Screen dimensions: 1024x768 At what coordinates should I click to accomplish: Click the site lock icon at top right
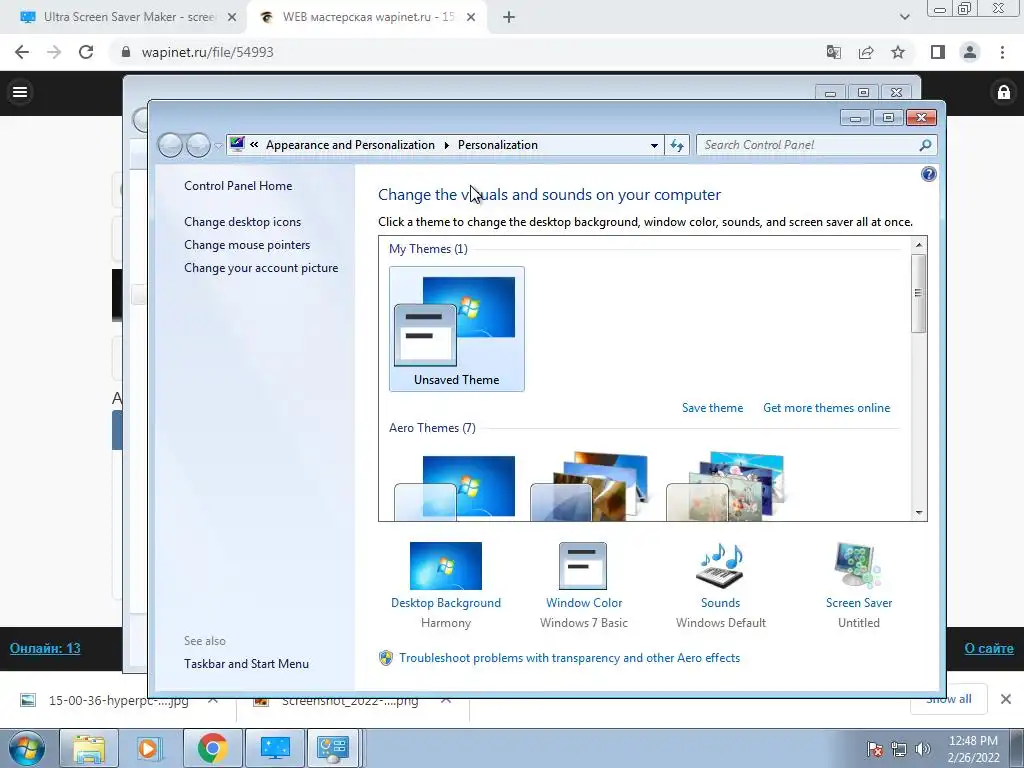1004,92
